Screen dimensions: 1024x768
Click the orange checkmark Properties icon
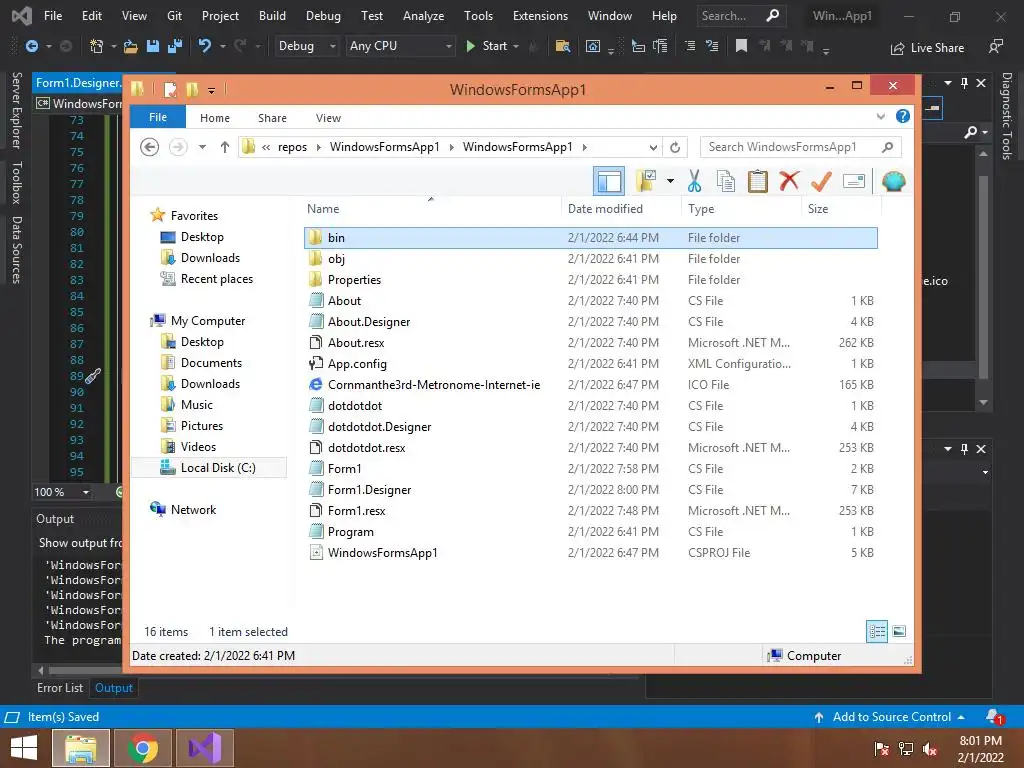tap(821, 181)
